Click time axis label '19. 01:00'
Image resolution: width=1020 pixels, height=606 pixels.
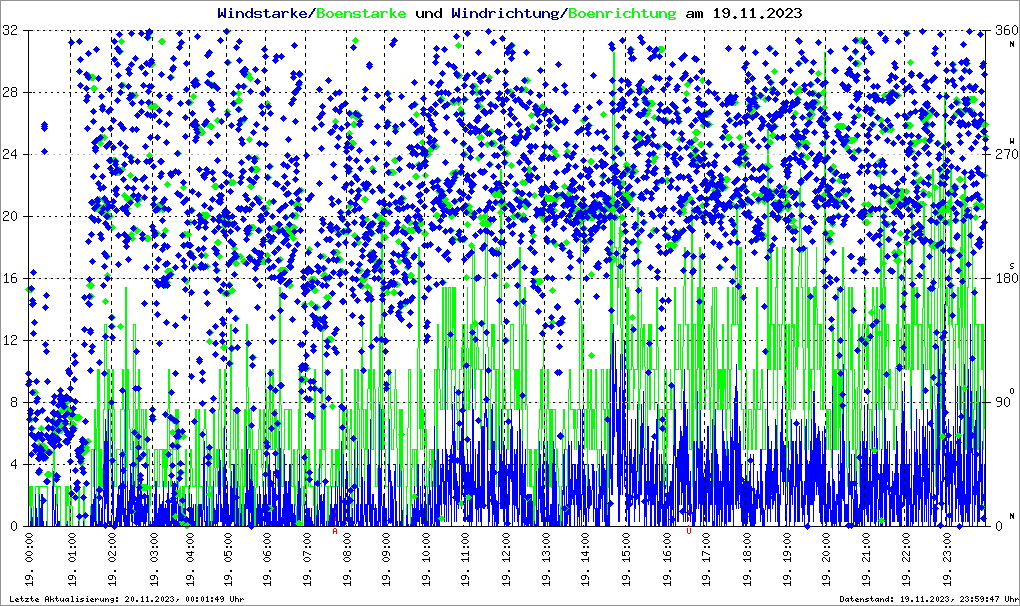[x=72, y=559]
